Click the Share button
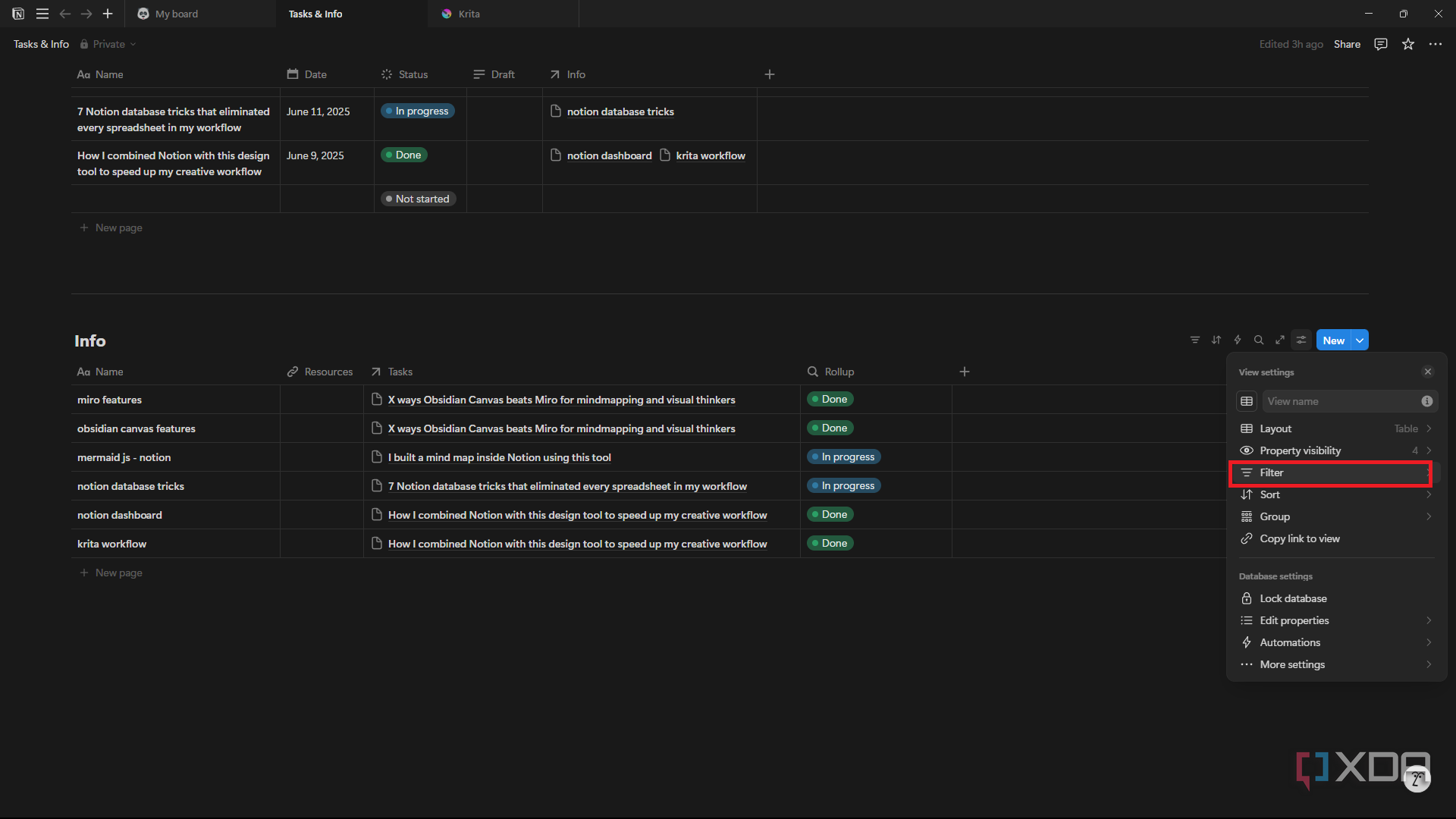1456x819 pixels. pyautogui.click(x=1347, y=44)
